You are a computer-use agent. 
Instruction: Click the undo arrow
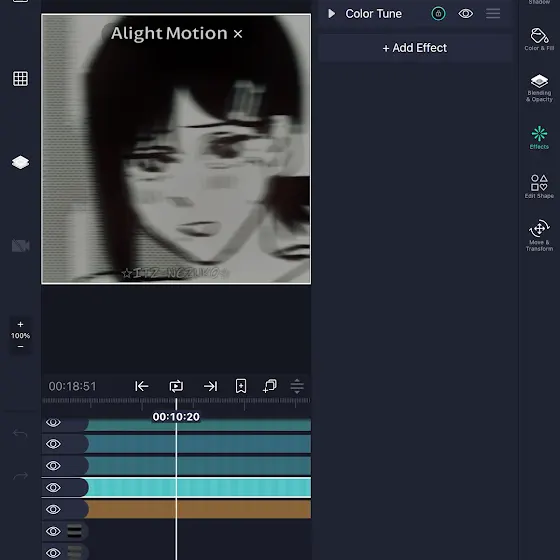coord(20,434)
